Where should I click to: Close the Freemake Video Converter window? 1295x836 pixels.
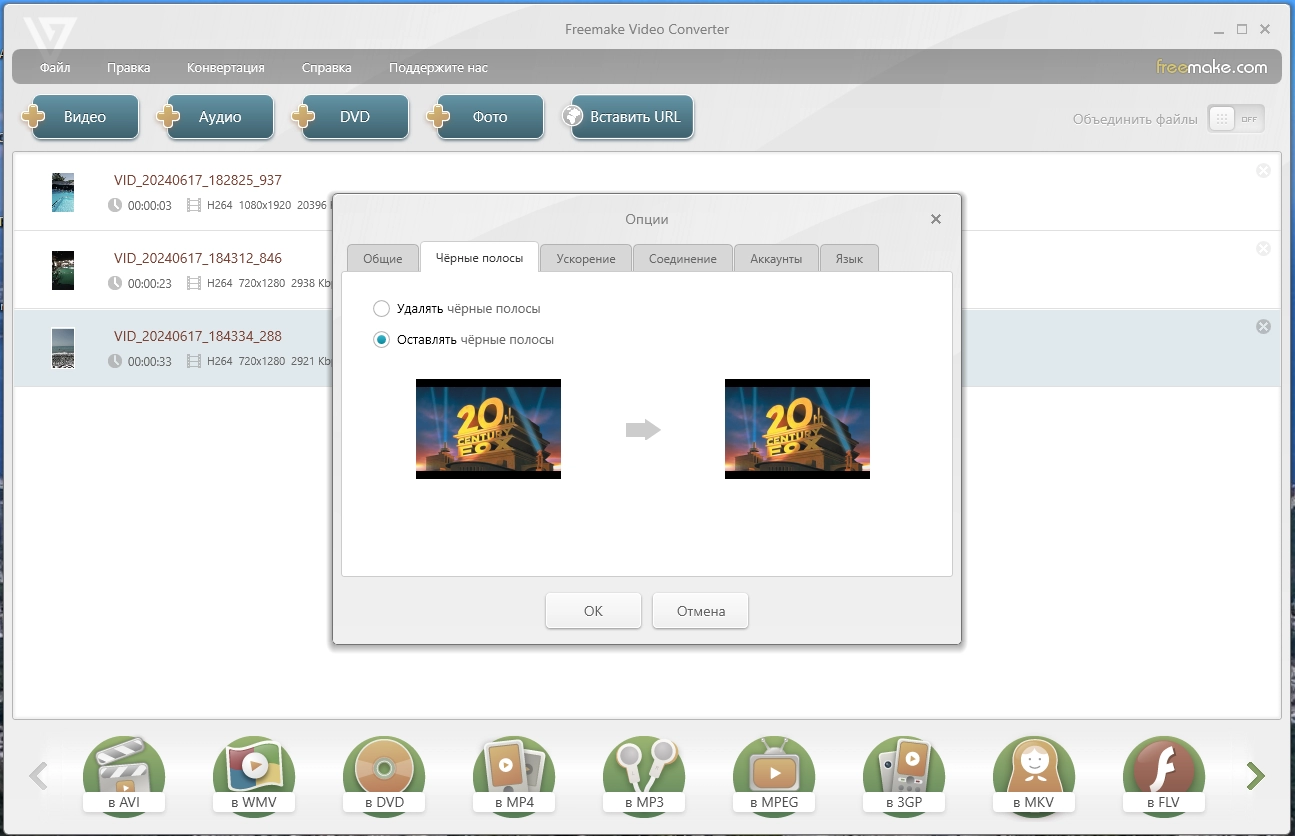1265,30
